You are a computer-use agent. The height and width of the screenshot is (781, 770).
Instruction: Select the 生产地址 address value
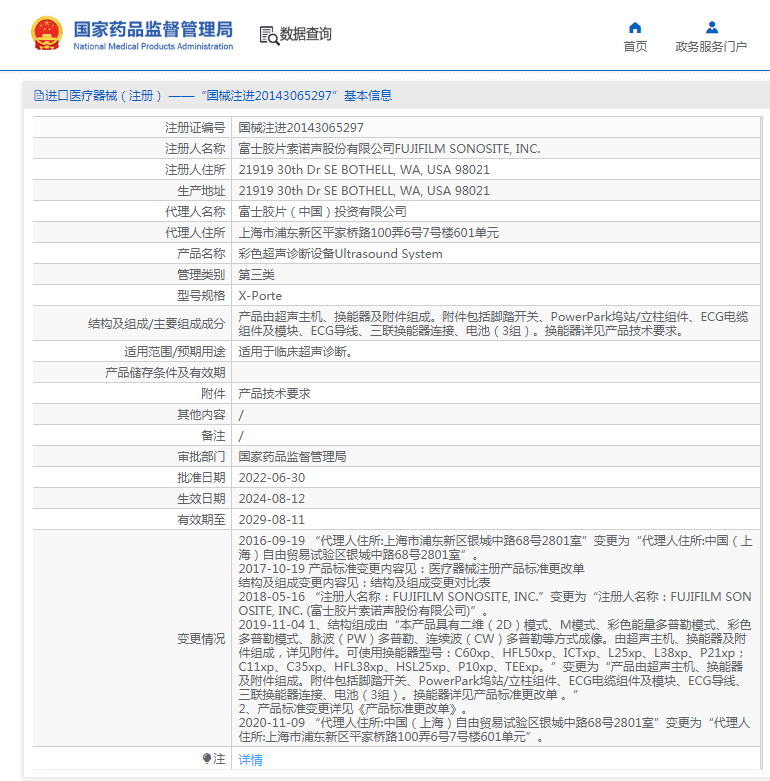click(x=364, y=191)
